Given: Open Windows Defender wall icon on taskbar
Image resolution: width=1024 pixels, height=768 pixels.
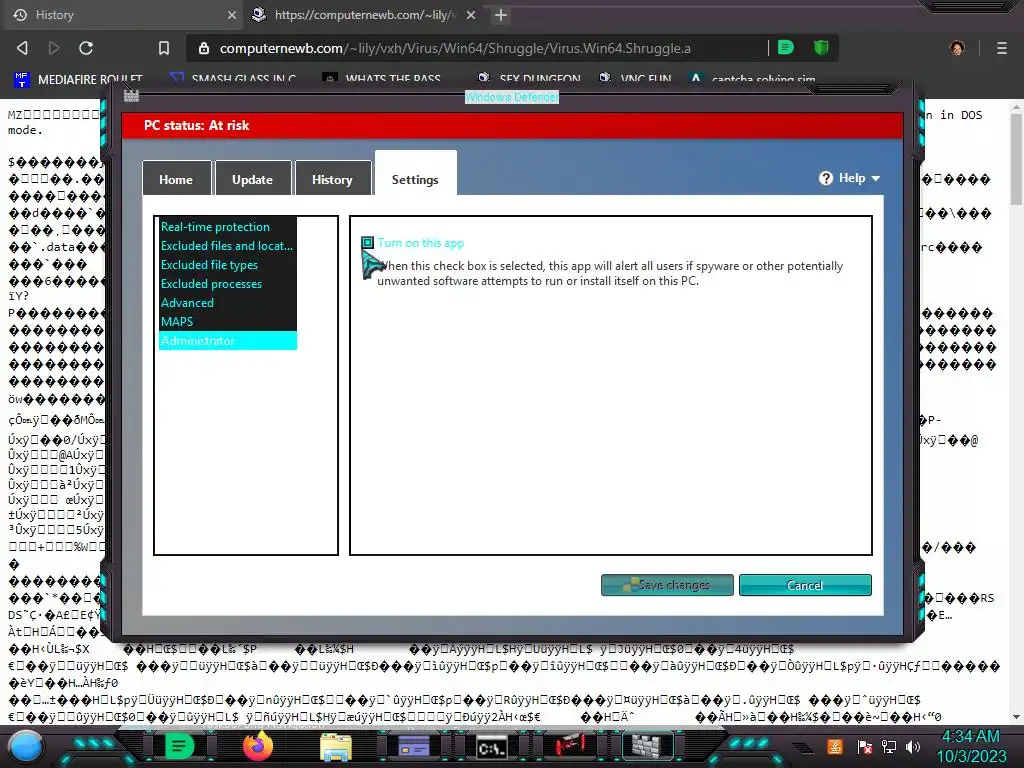Looking at the screenshot, I should point(647,745).
